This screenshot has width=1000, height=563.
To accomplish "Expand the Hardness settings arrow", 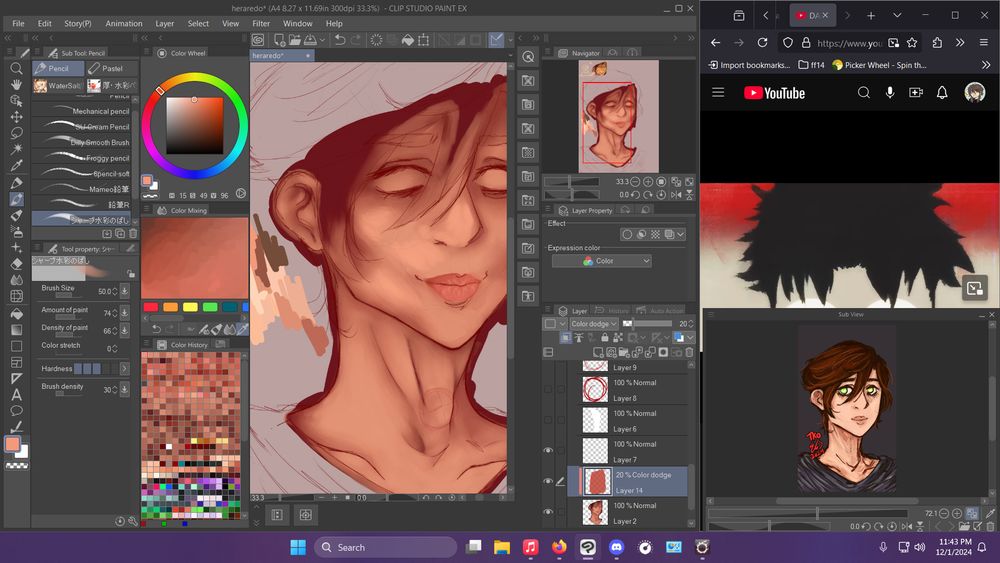I will click(x=124, y=369).
